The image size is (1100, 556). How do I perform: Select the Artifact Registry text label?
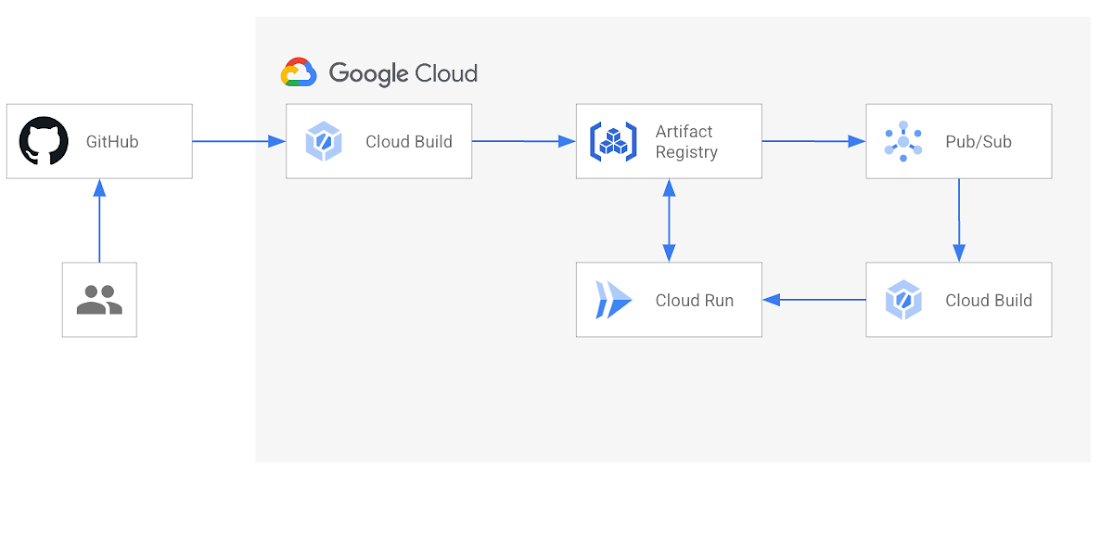click(686, 142)
